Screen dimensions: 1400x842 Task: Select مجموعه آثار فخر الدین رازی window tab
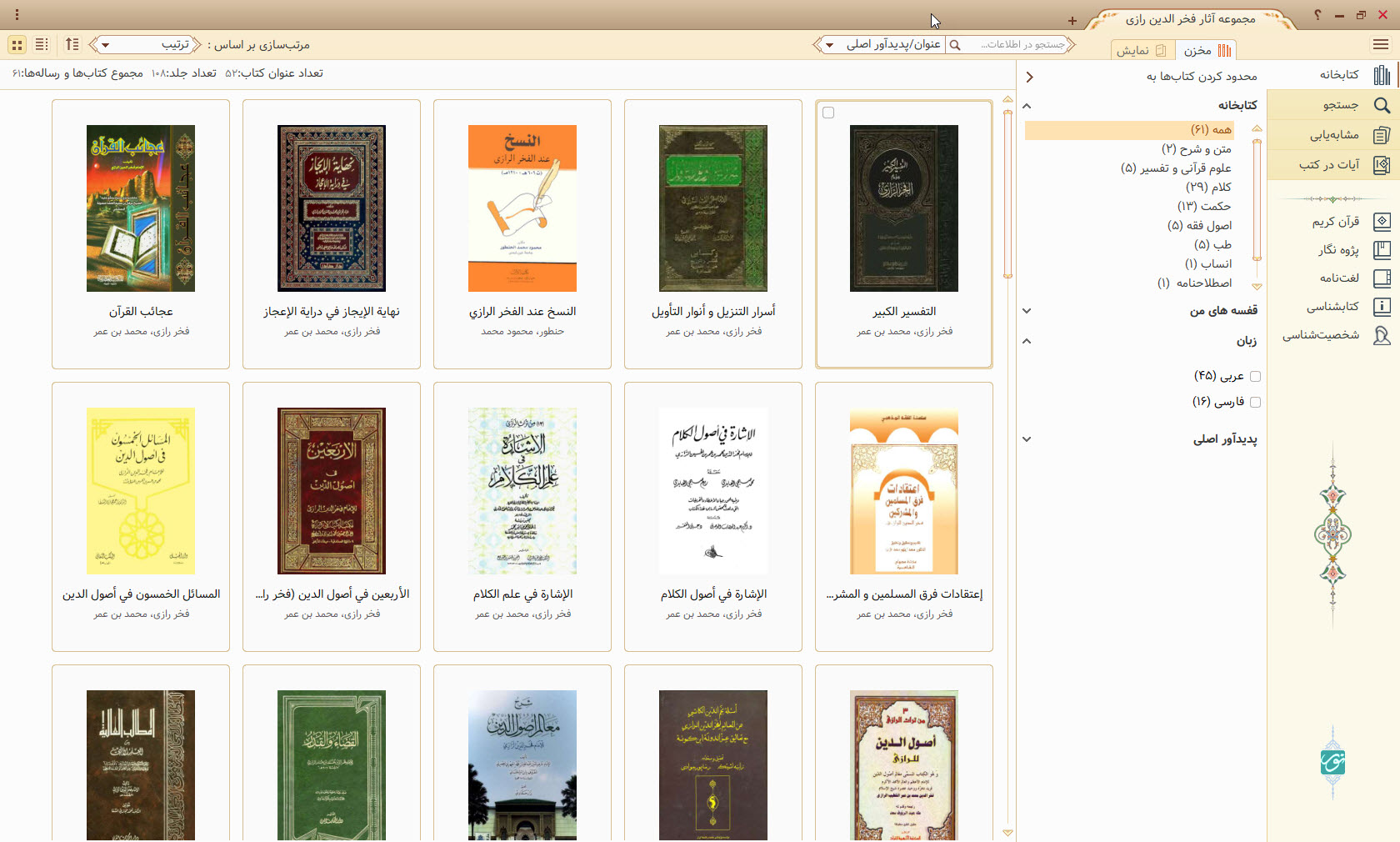[1191, 18]
